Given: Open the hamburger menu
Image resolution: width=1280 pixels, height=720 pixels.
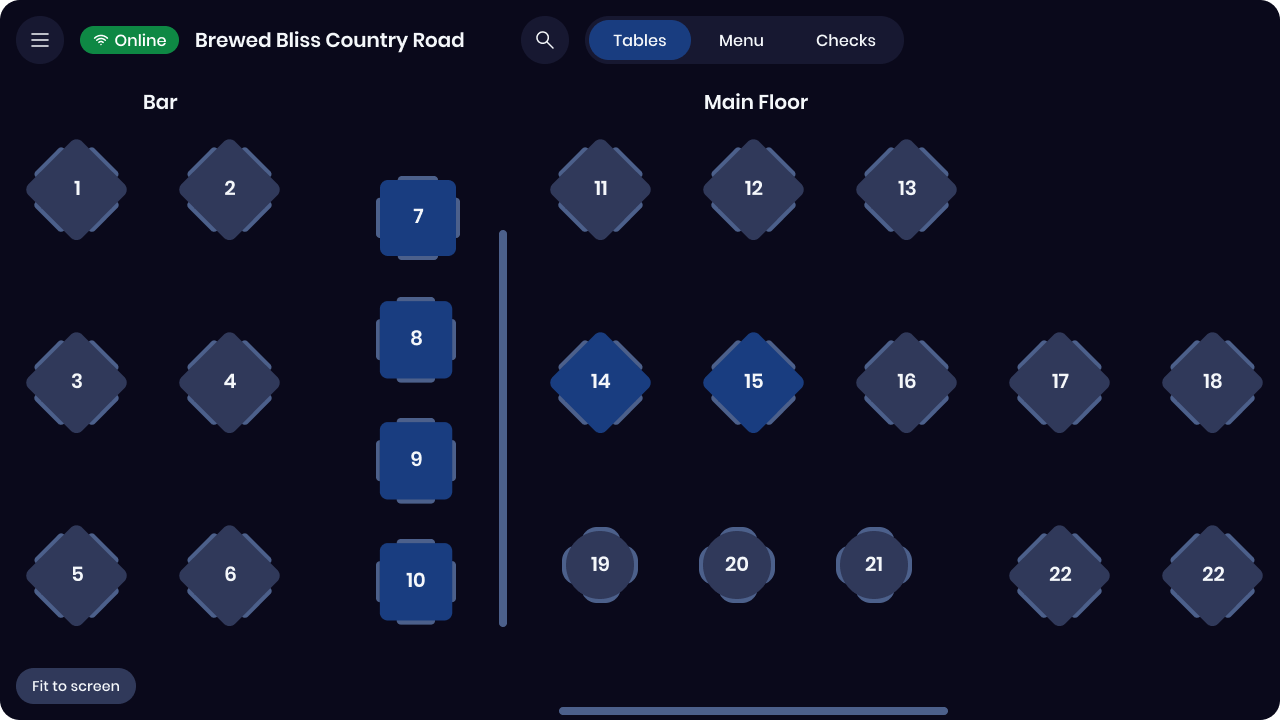Looking at the screenshot, I should click(40, 40).
